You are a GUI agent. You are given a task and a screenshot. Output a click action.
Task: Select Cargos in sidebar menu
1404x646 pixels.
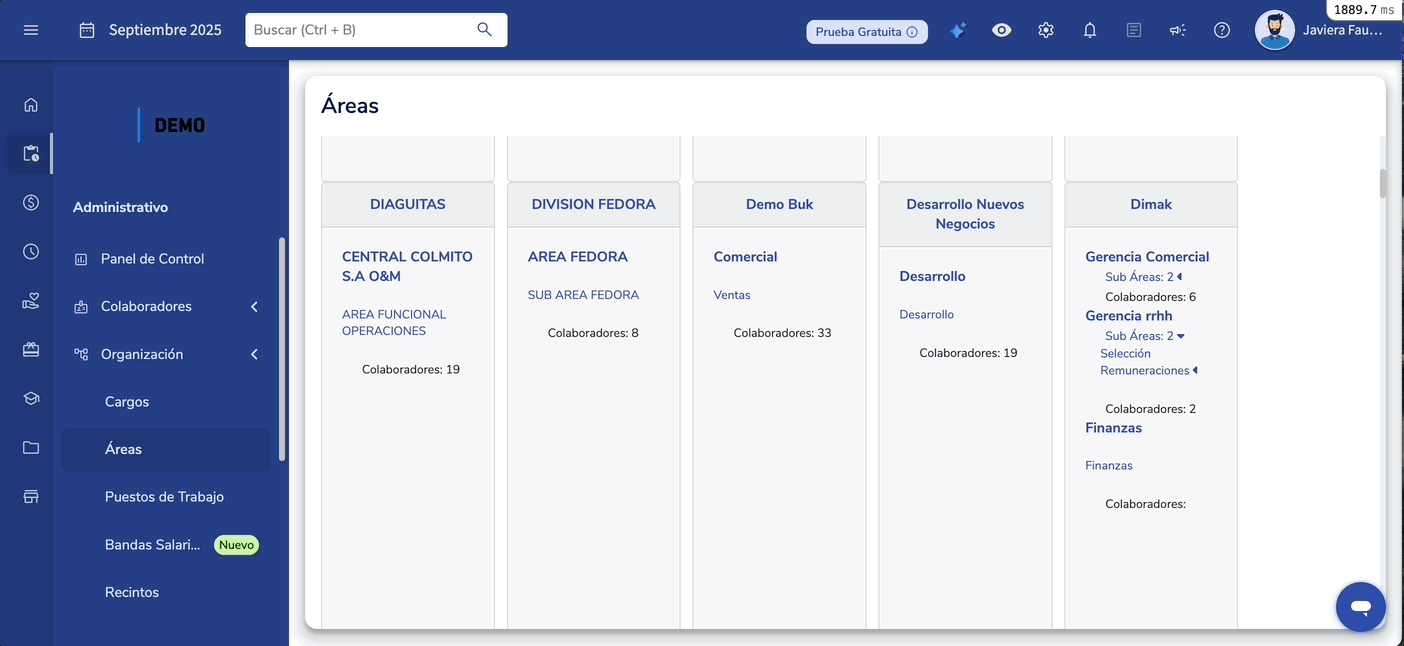[x=127, y=402]
